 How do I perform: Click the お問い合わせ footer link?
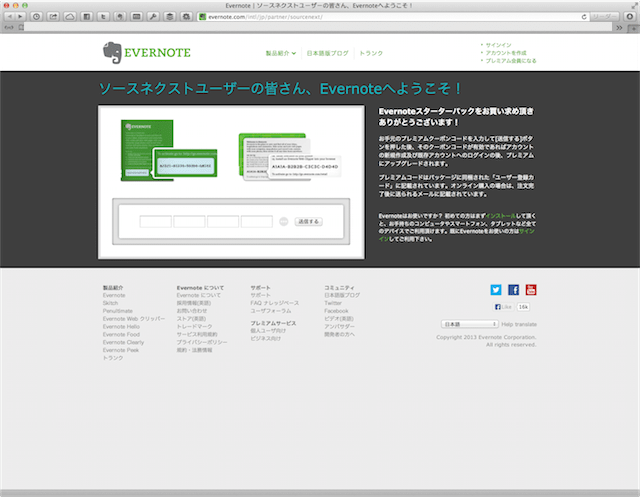(192, 311)
